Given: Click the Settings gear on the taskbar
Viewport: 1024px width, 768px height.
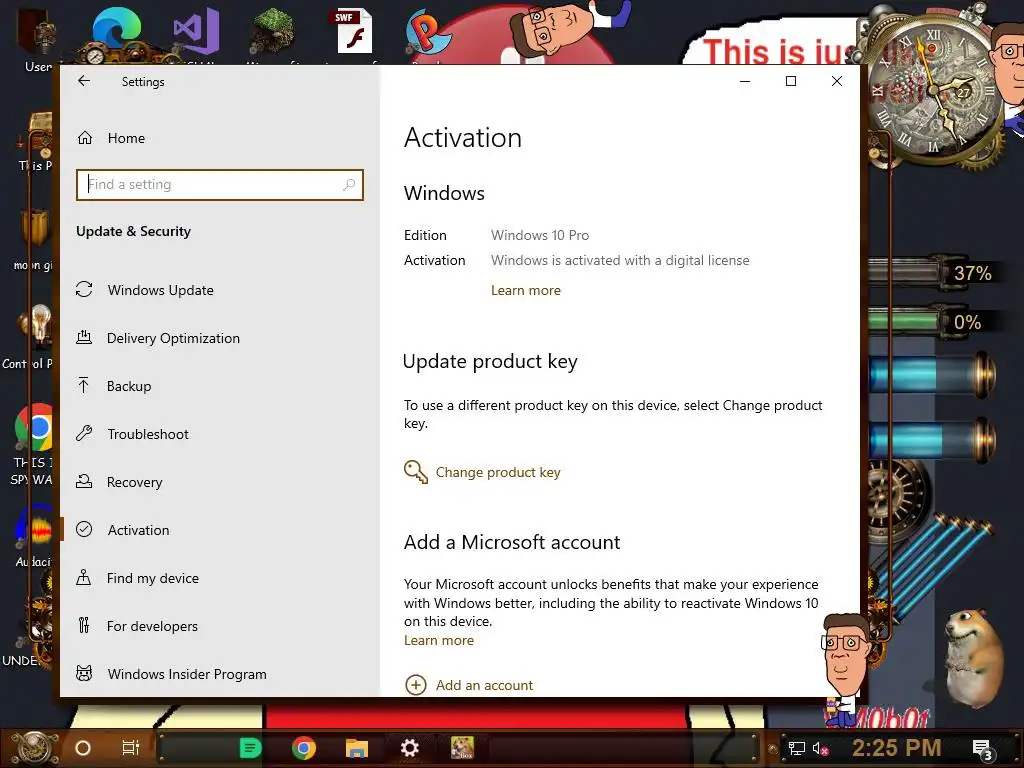Looking at the screenshot, I should coord(409,748).
